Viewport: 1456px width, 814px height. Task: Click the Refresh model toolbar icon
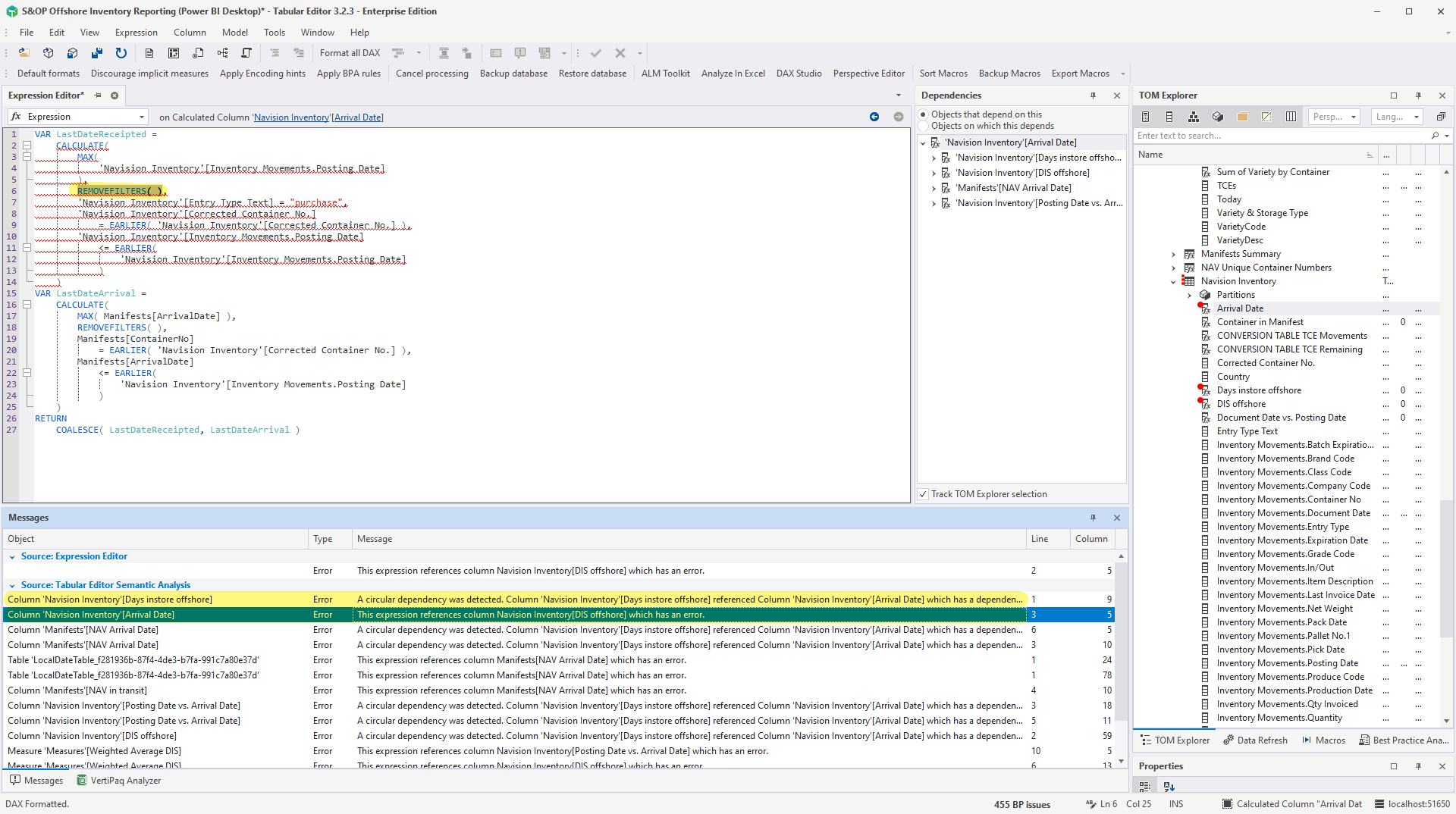(121, 53)
